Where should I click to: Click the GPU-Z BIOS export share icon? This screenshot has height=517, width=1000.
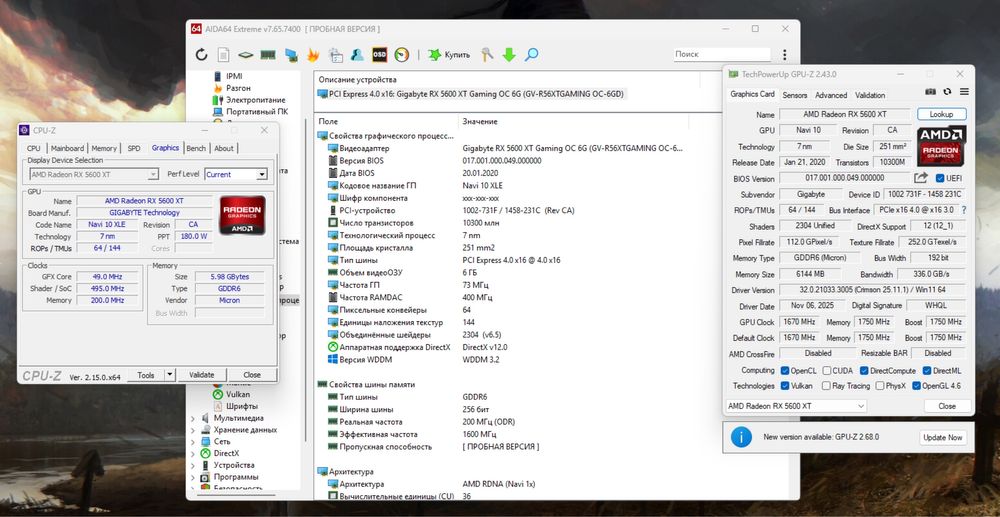point(920,178)
